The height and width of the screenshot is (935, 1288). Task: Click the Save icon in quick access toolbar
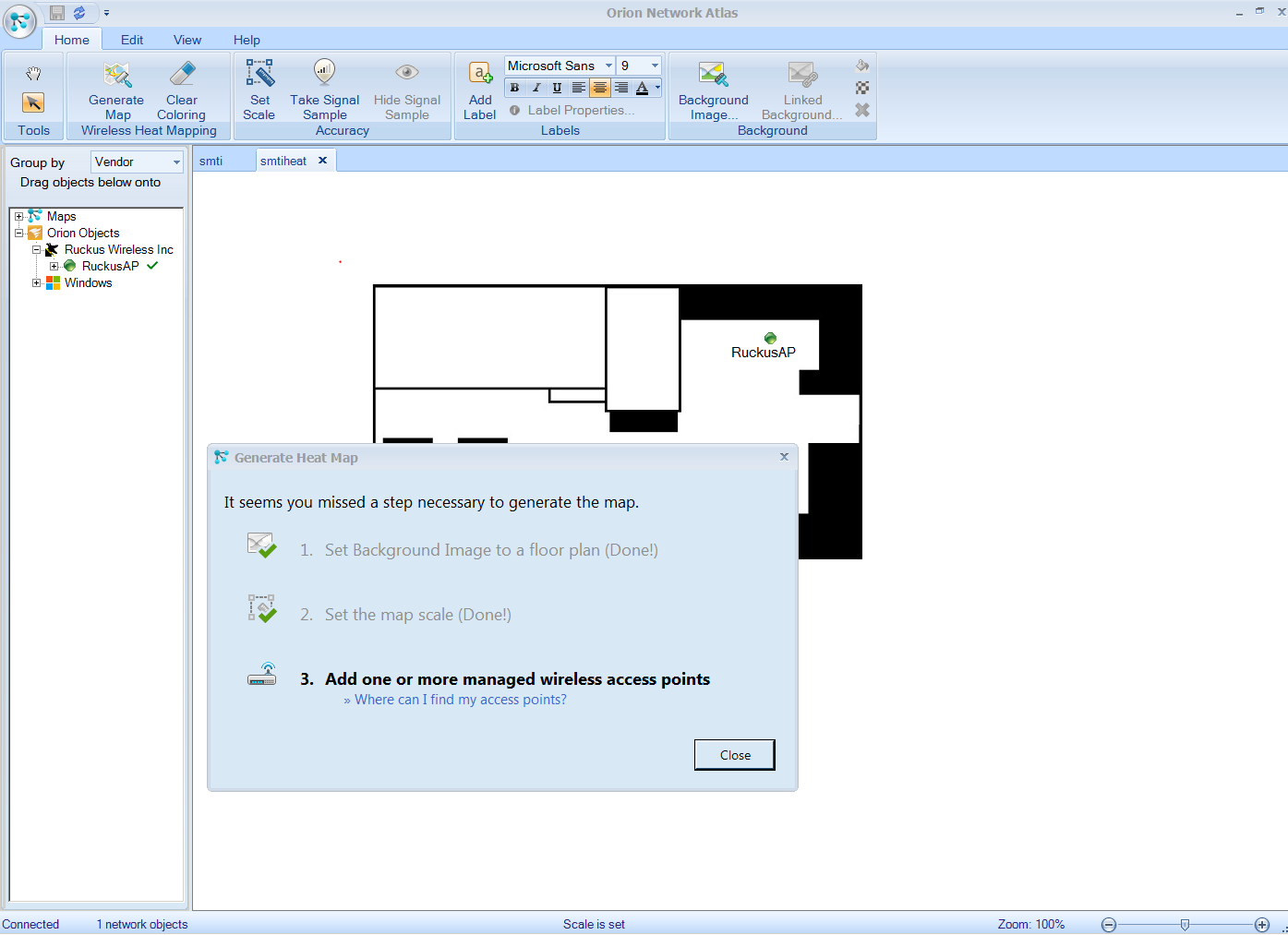click(57, 13)
